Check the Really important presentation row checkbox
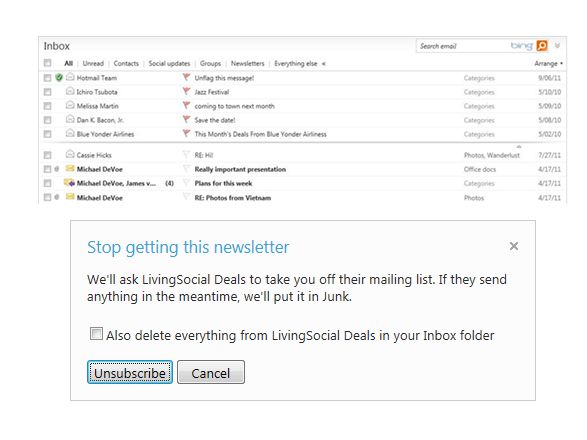 pyautogui.click(x=48, y=169)
